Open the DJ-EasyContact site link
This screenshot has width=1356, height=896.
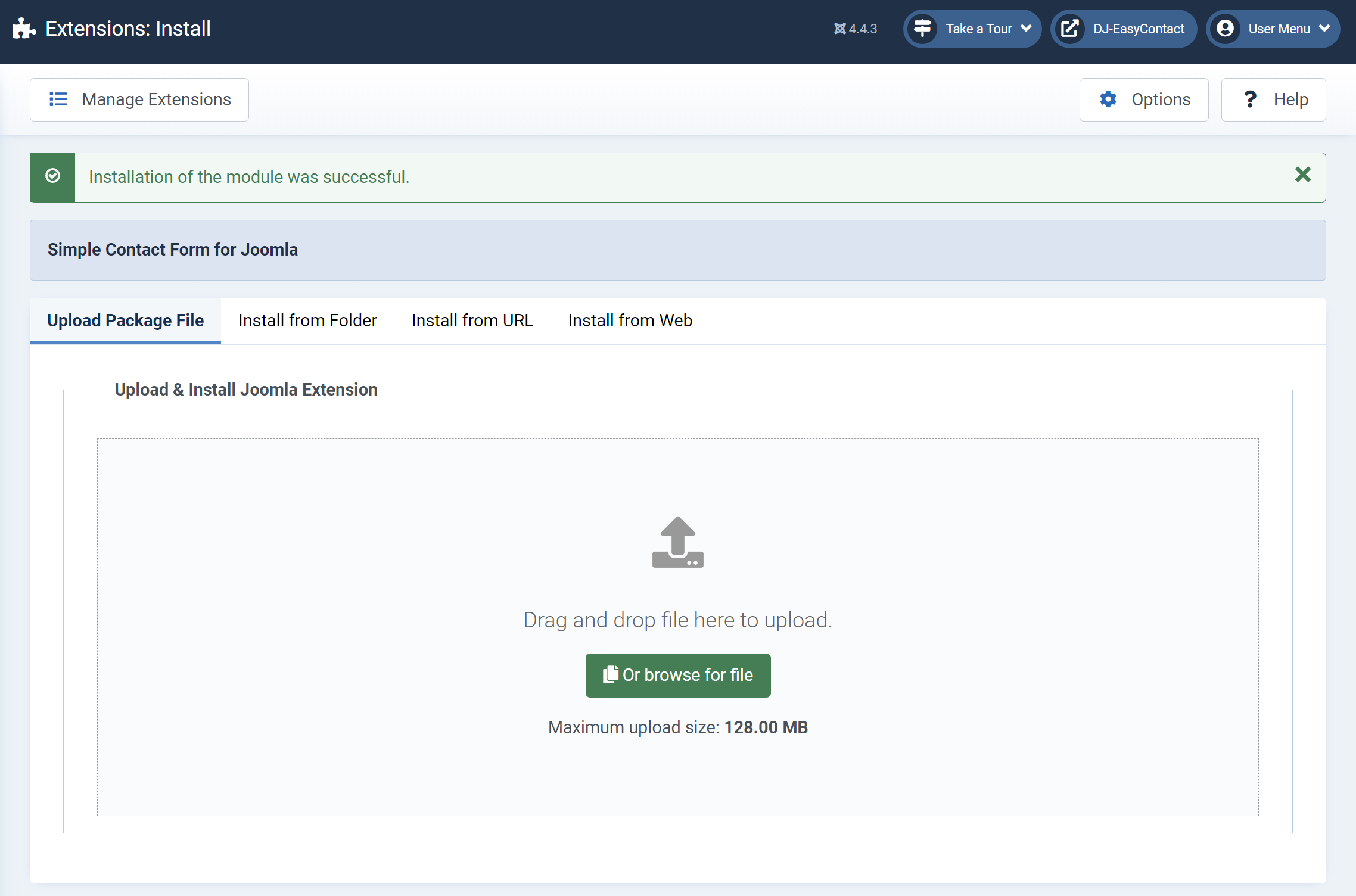tap(1124, 29)
